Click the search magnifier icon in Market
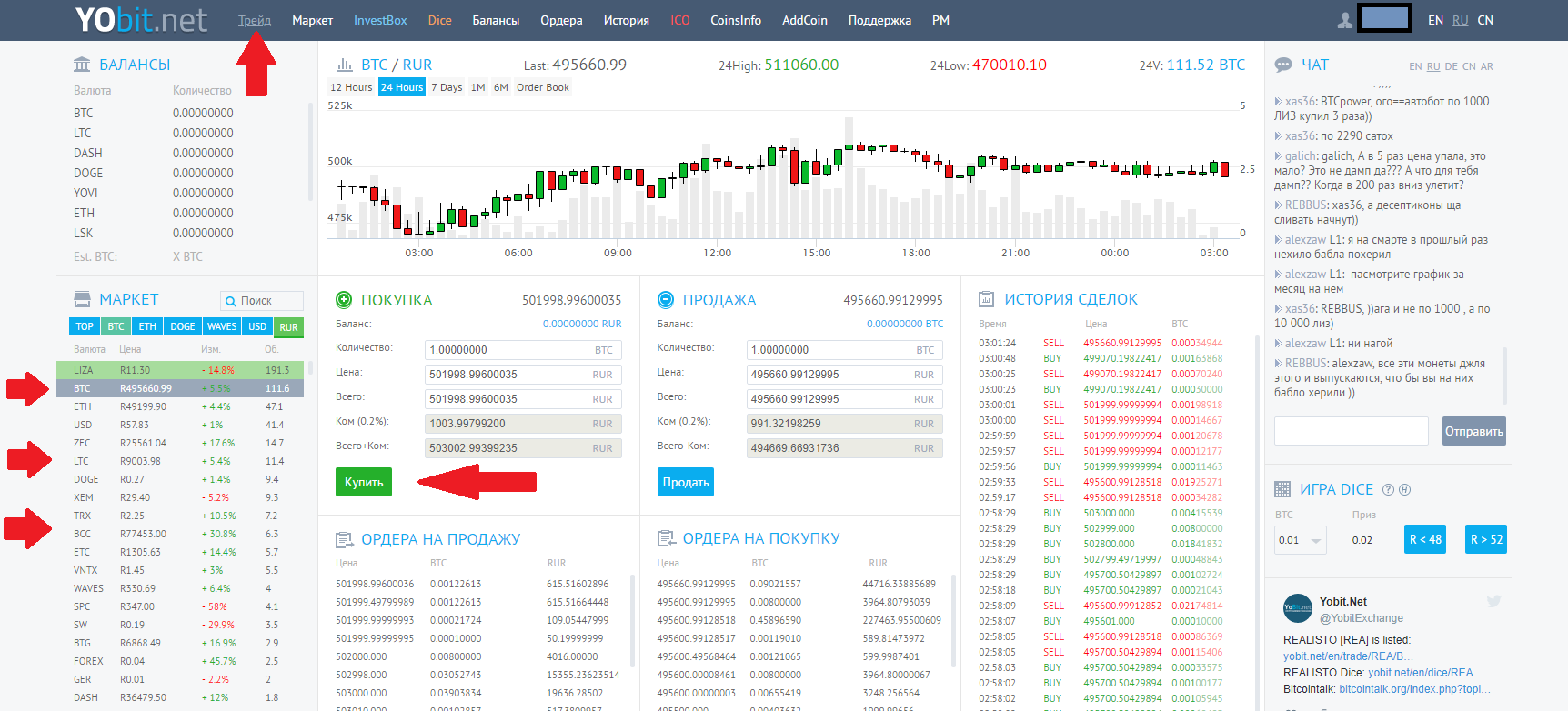 tap(231, 301)
